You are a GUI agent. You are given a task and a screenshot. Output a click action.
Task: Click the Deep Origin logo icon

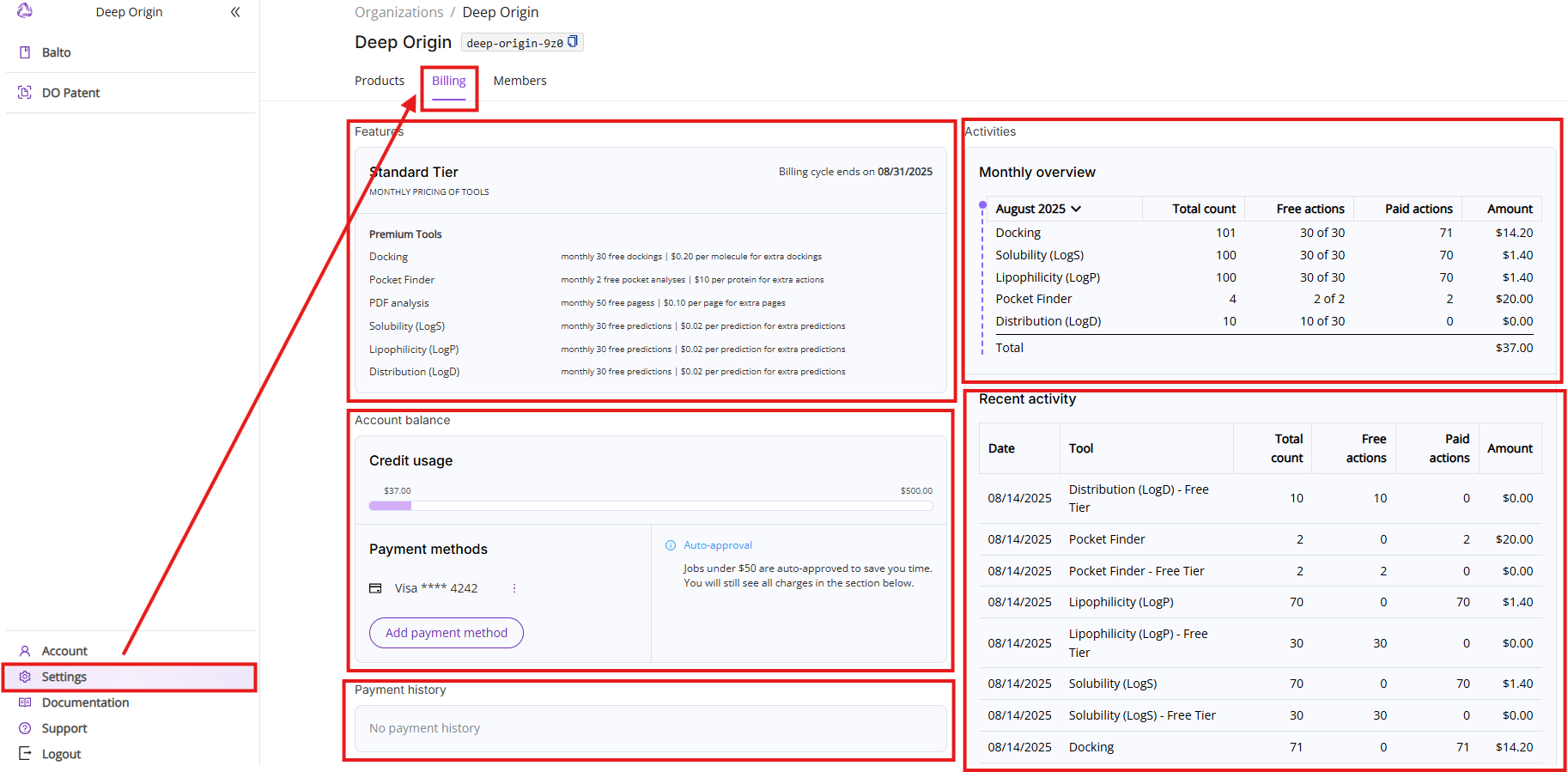point(25,10)
